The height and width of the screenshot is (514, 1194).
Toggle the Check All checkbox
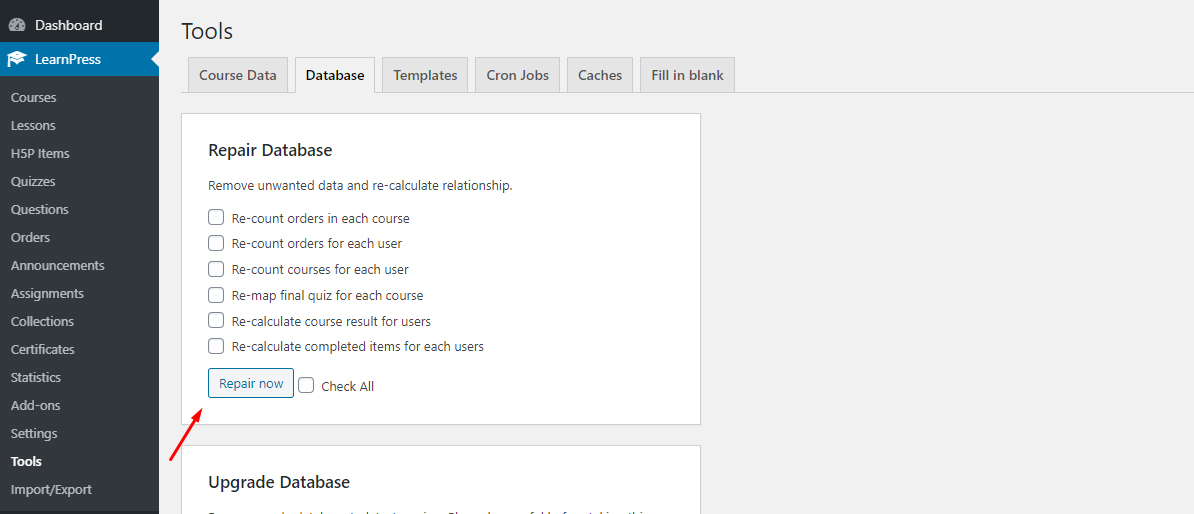pyautogui.click(x=307, y=386)
